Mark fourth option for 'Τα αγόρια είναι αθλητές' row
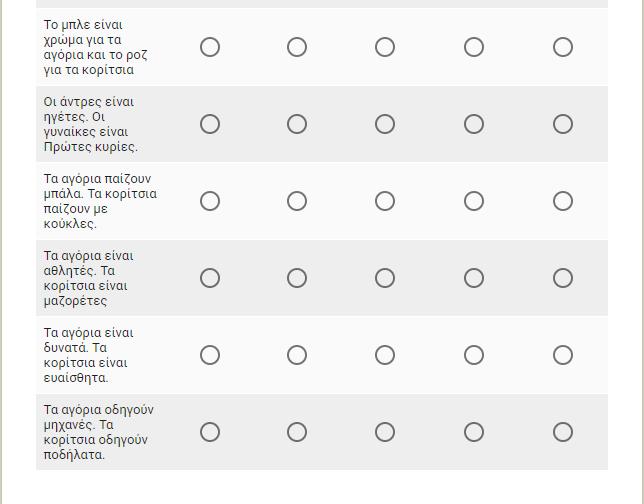This screenshot has width=644, height=504. point(474,278)
